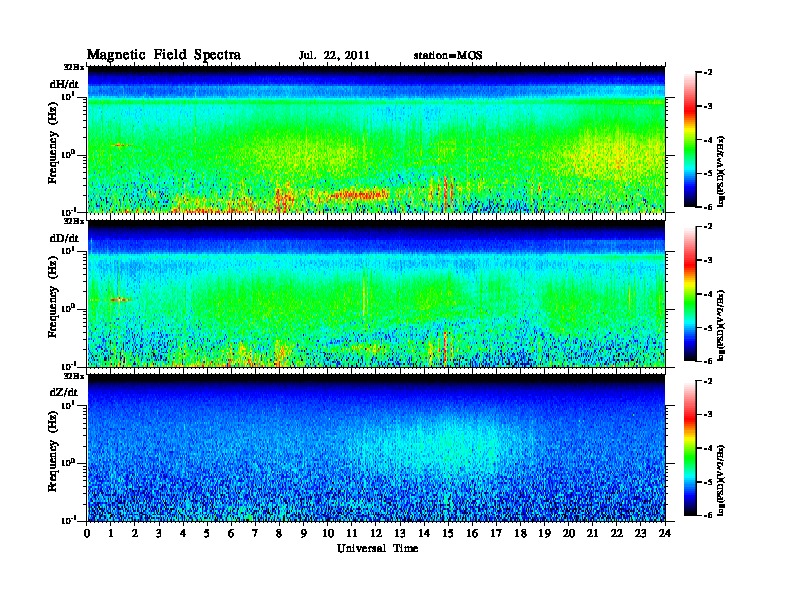Click hour tick label "10" on the time axis
This screenshot has width=792, height=612.
(x=328, y=533)
